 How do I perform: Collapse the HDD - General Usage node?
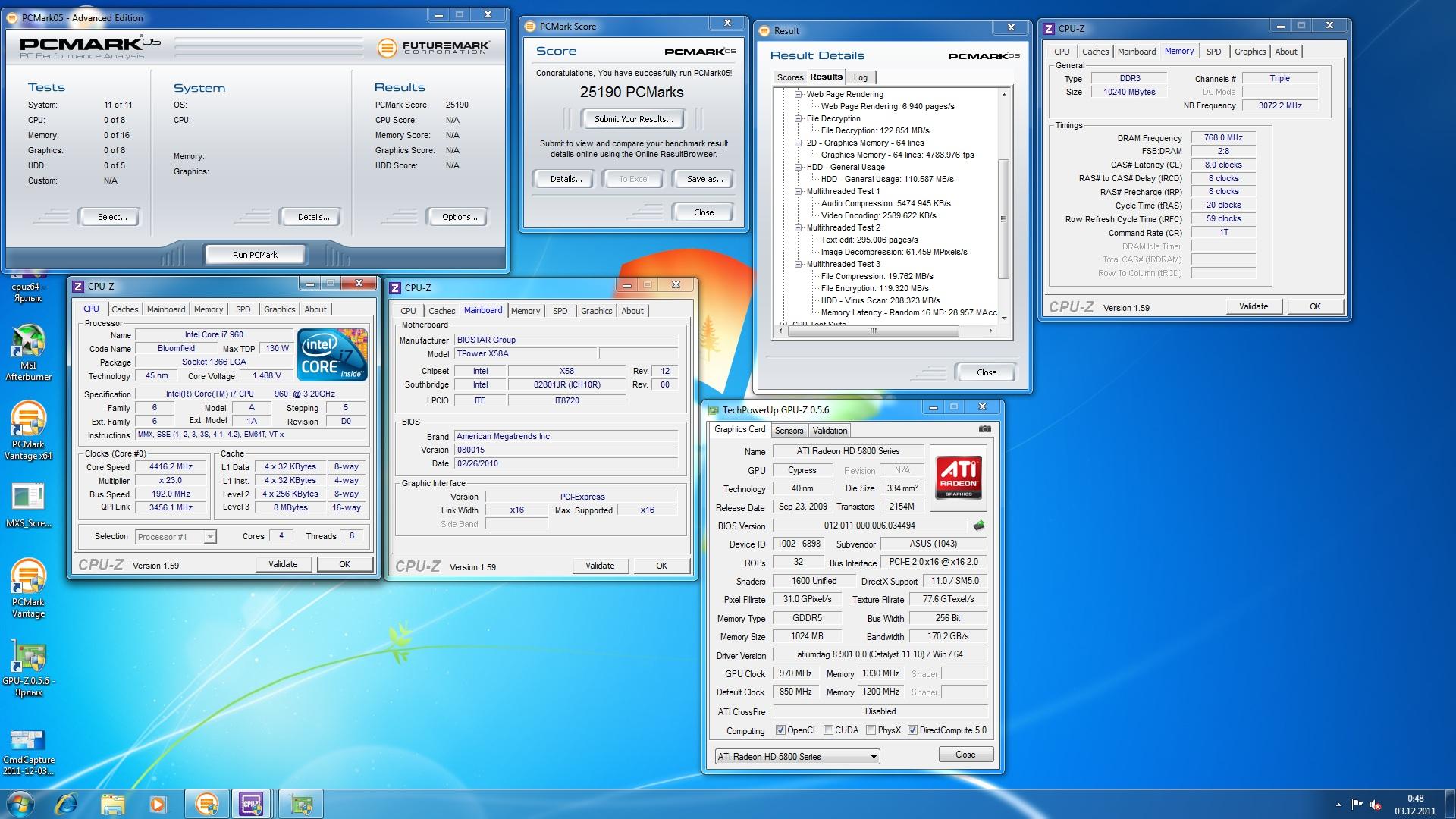(x=798, y=168)
